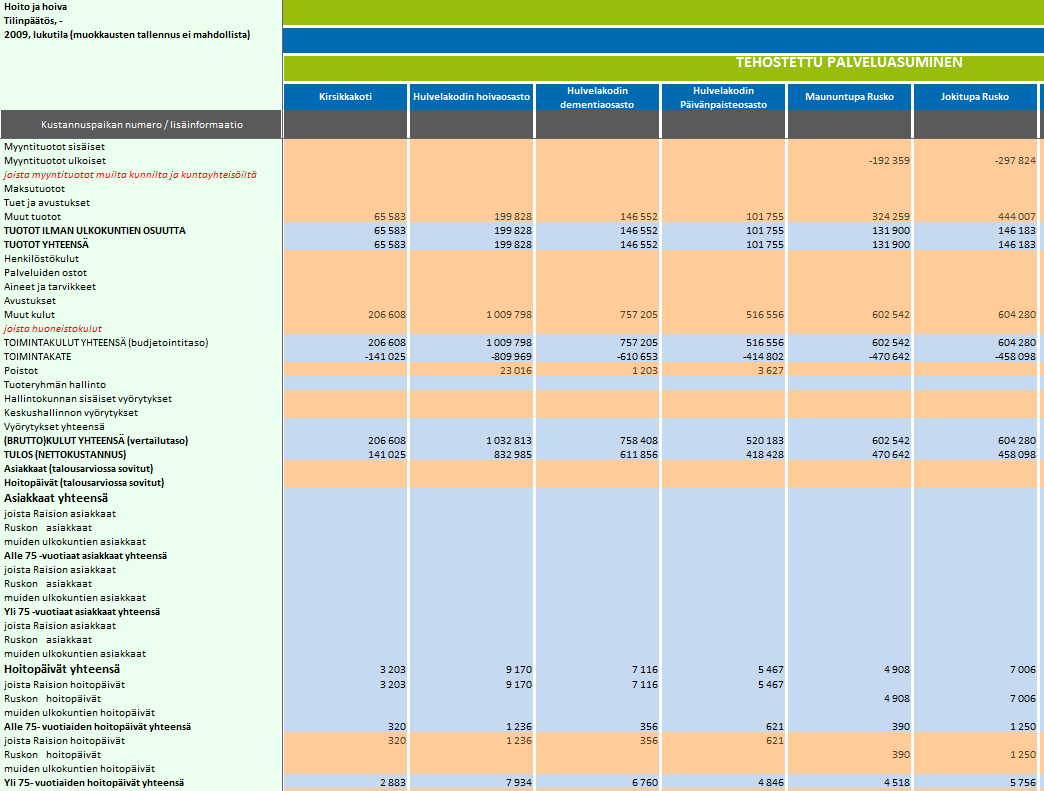Screen dimensions: 1044x791
Task: Click the Hoito ja hoiva title cell
Action: coord(35,7)
